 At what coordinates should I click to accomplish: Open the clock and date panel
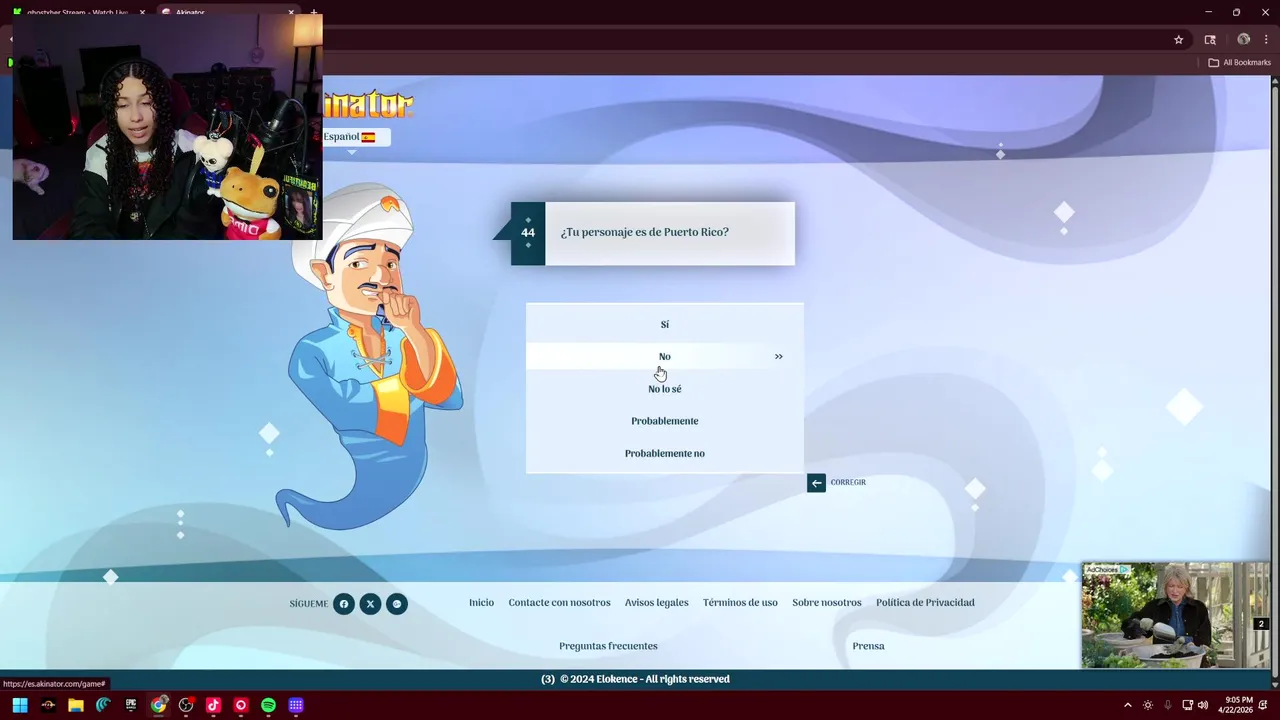pyautogui.click(x=1235, y=705)
